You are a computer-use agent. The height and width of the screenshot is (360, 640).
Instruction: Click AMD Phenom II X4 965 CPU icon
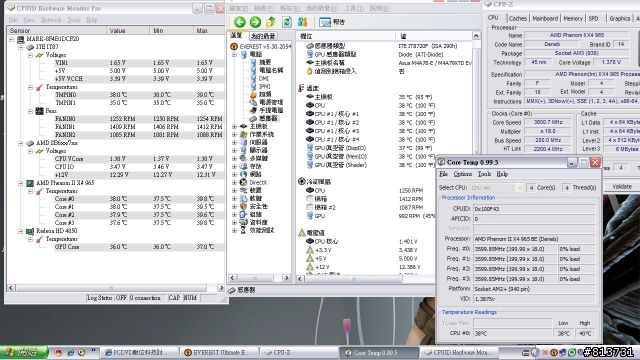[30, 183]
